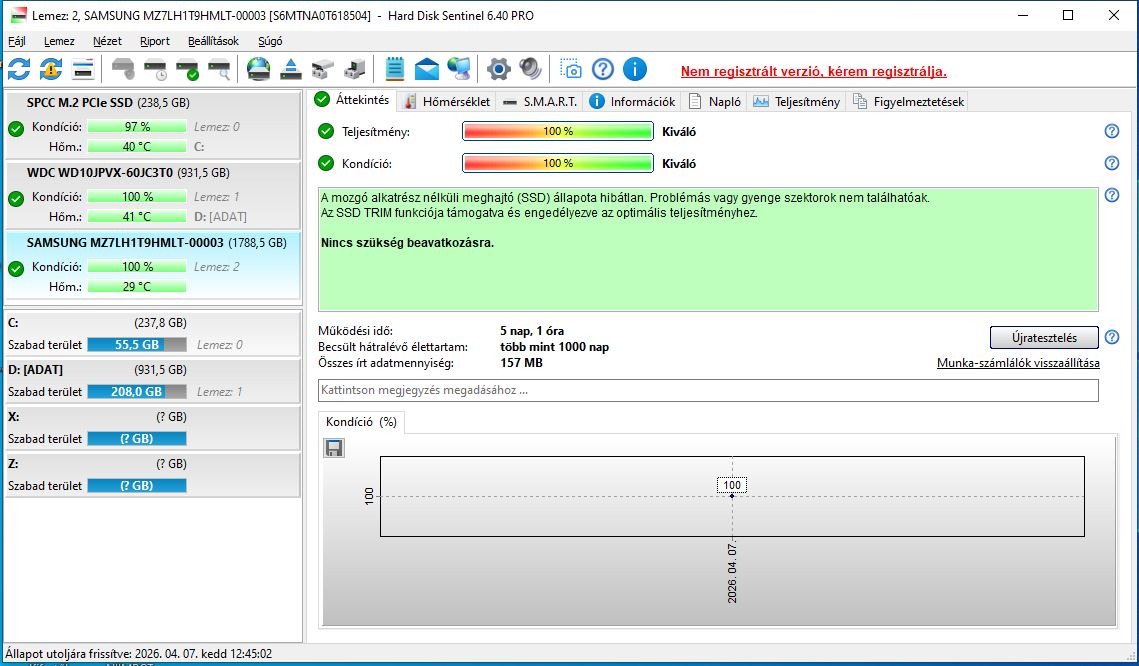Click the blue info circle toolbar icon
The image size is (1139, 666).
(635, 70)
